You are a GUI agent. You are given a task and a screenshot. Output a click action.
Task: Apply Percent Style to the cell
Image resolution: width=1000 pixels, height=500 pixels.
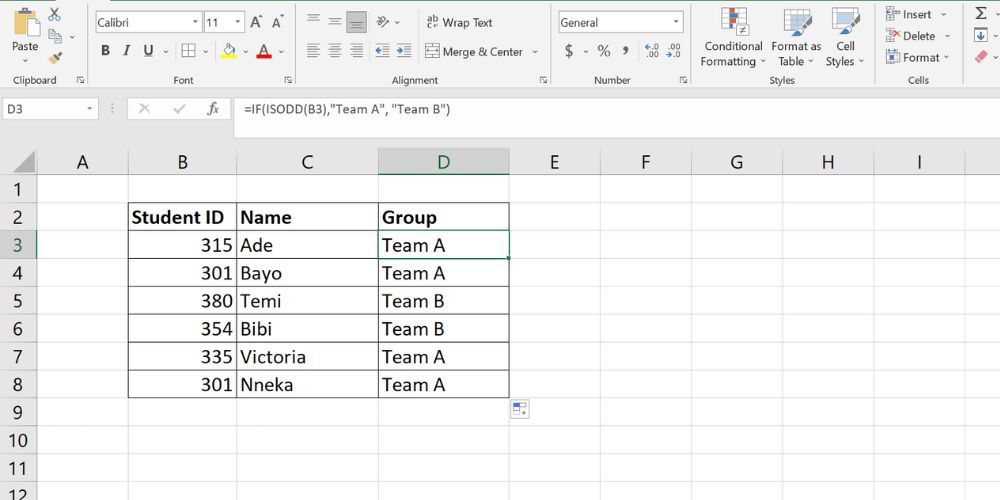tap(604, 51)
